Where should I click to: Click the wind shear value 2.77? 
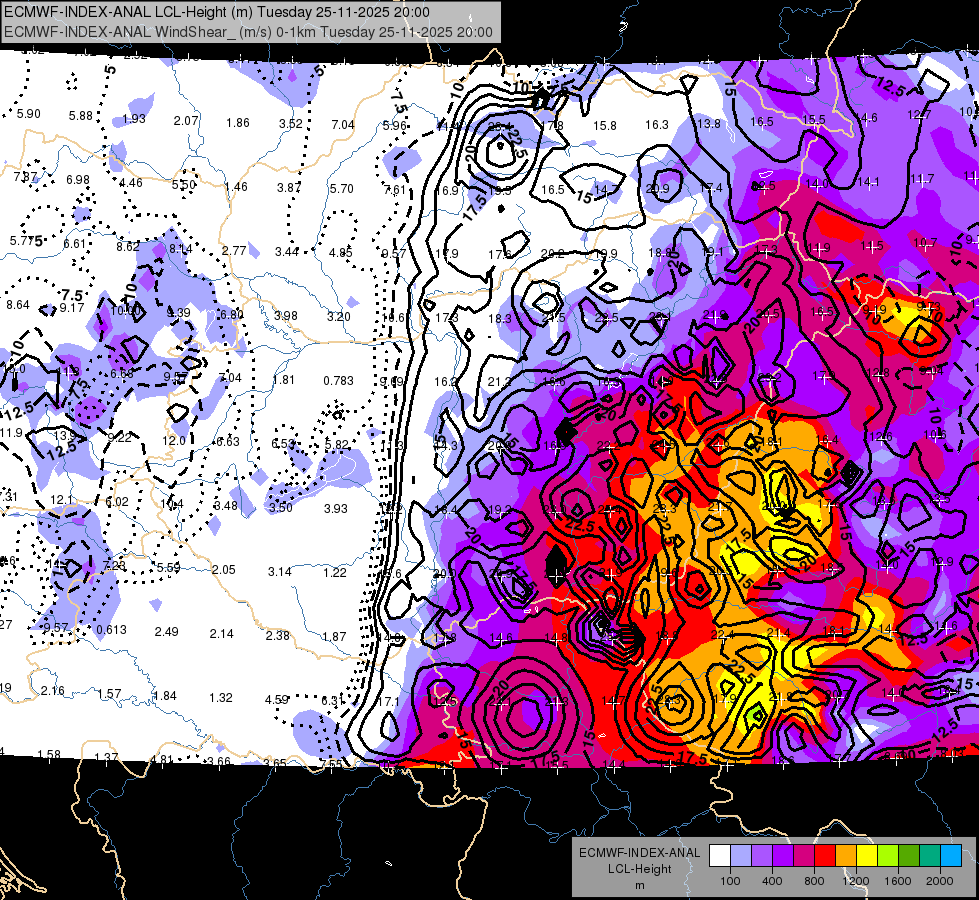click(x=234, y=250)
